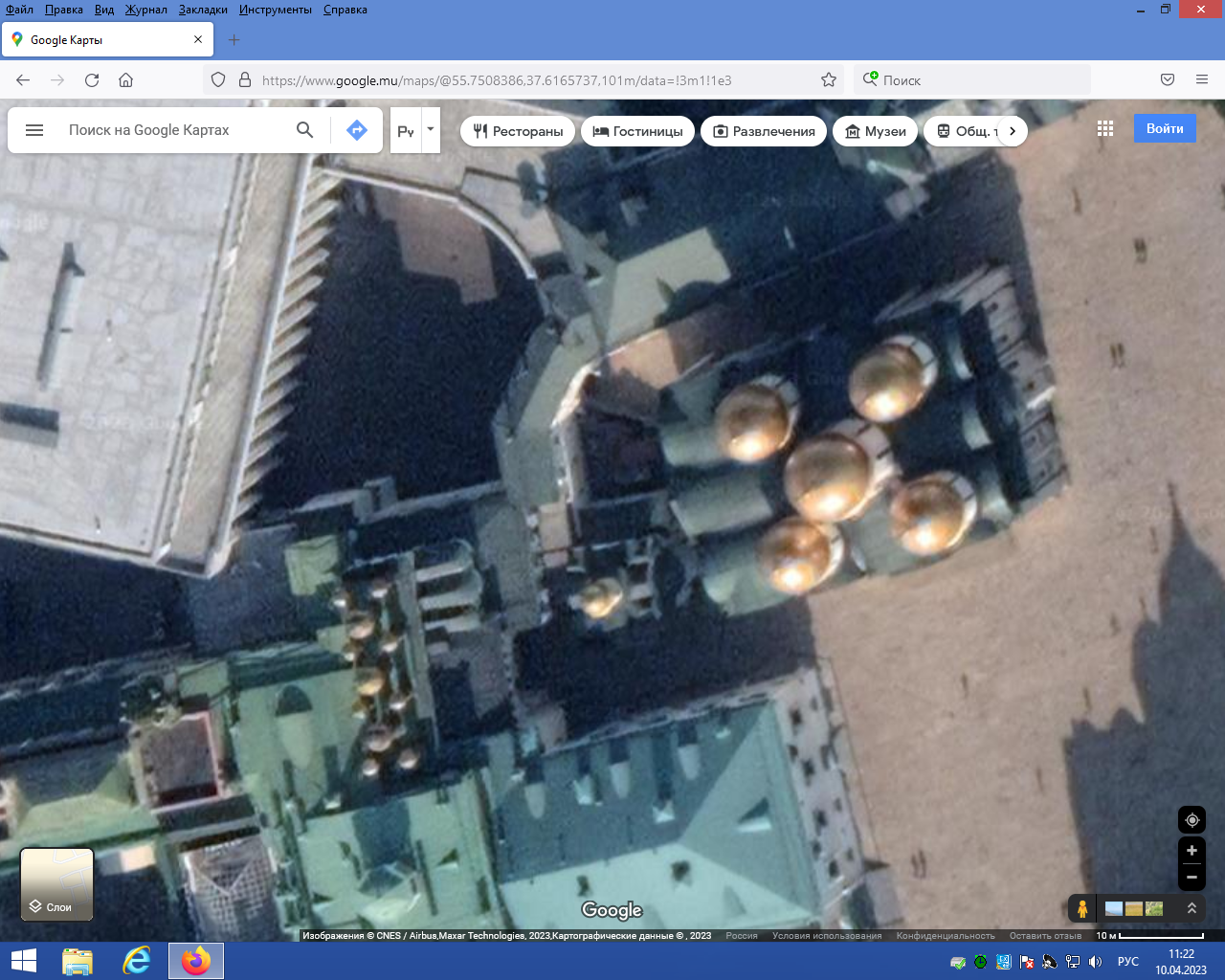Show my current location on the map
The height and width of the screenshot is (980, 1225).
(x=1192, y=820)
